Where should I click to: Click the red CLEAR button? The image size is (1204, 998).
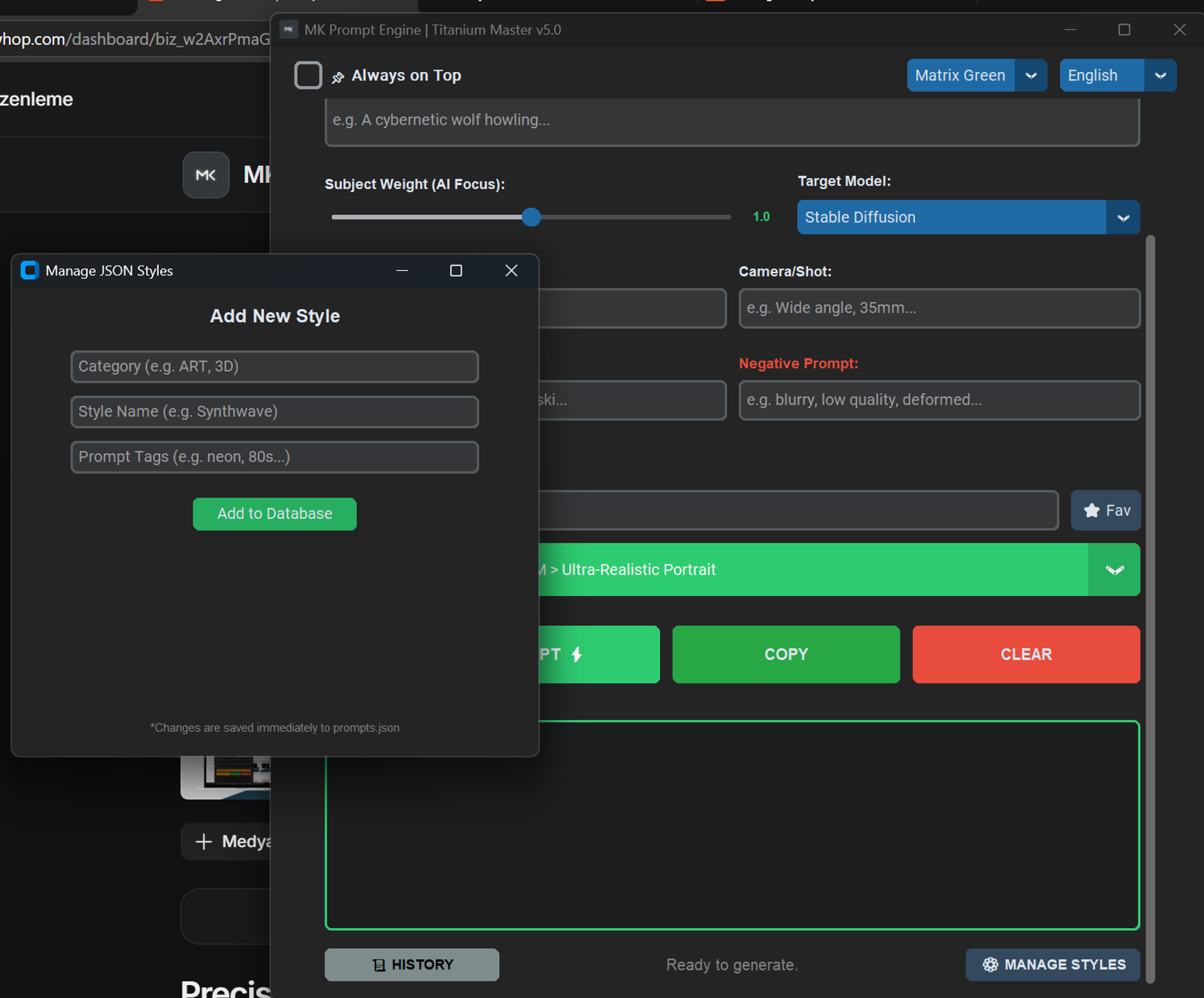point(1026,654)
